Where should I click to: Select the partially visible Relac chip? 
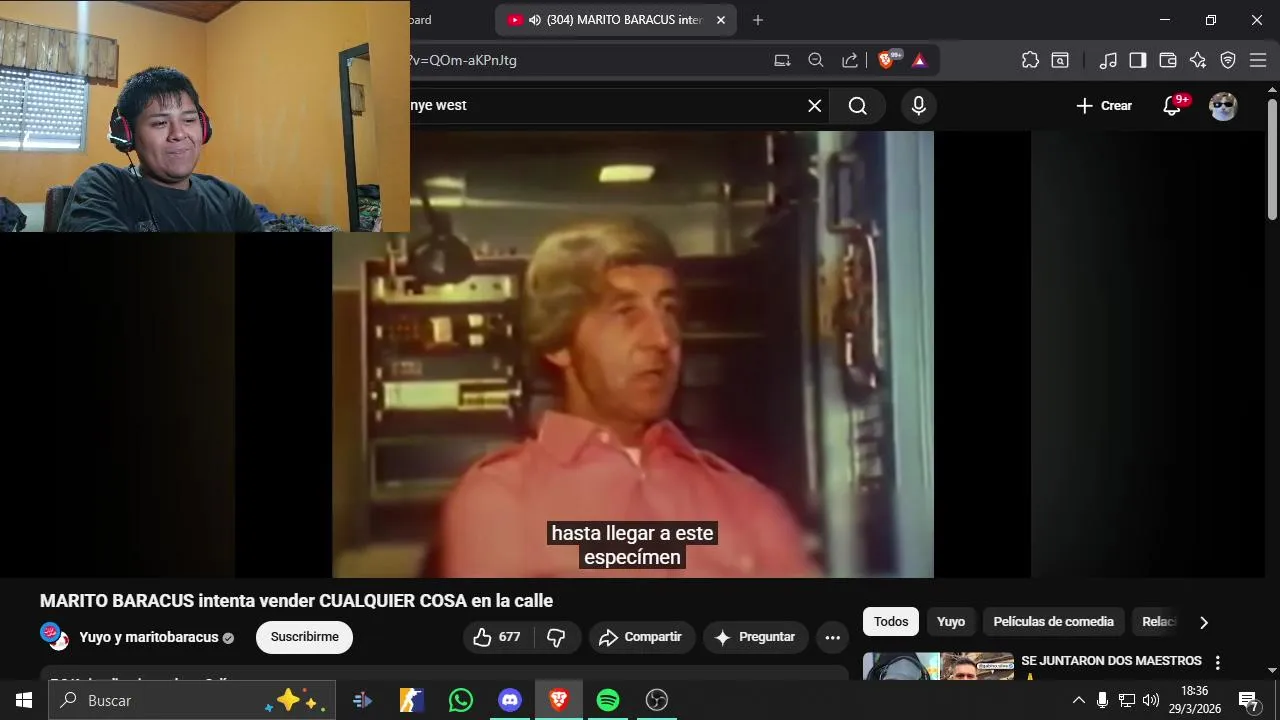click(1158, 622)
